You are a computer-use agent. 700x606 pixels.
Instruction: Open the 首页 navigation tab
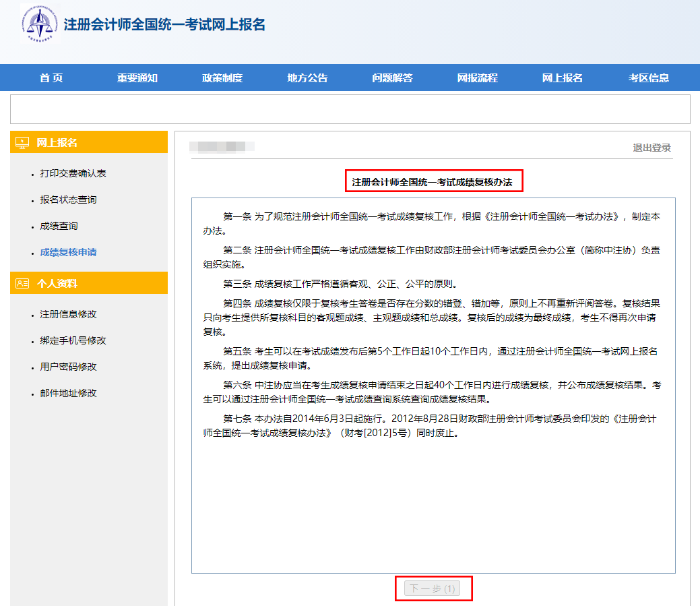click(x=51, y=78)
